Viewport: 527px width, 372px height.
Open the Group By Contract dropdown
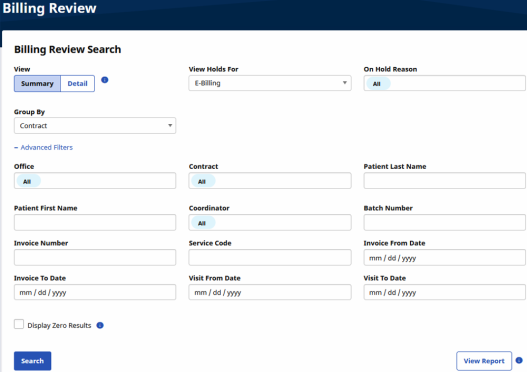coord(95,125)
